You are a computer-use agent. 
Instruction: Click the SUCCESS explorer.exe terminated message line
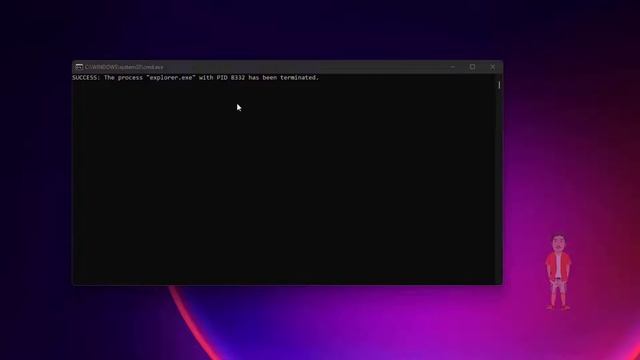tap(196, 78)
